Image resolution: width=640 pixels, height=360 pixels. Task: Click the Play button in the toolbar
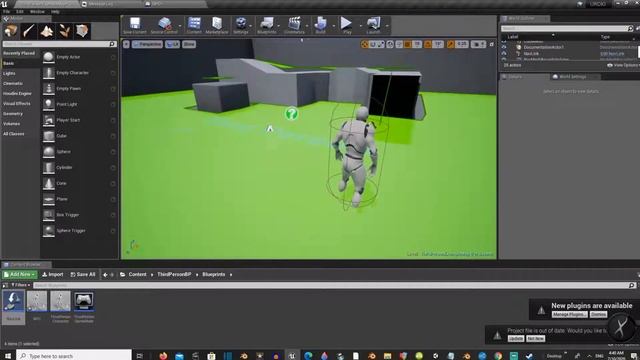click(x=347, y=23)
